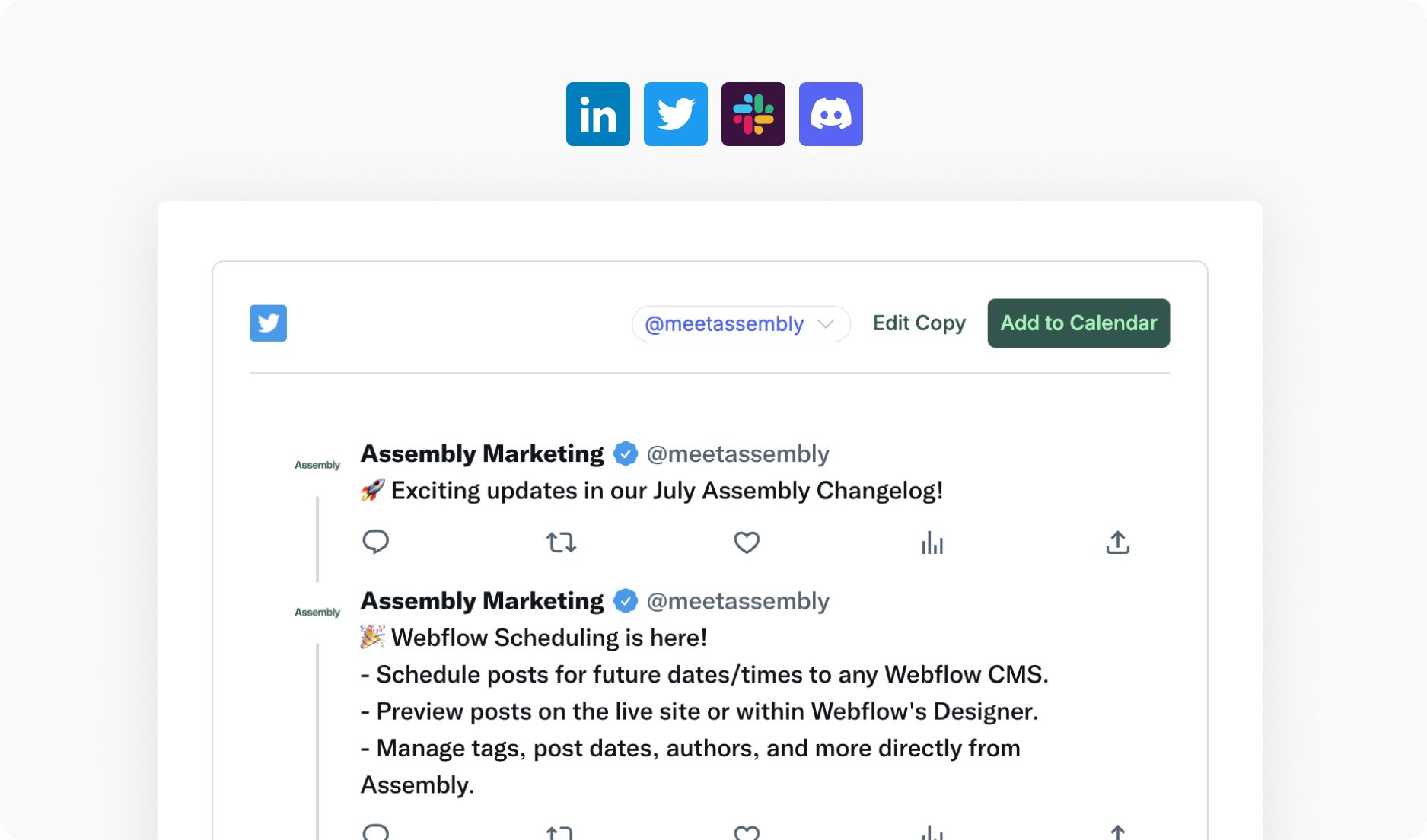Click the small Twitter logo in card header
Screen dimensions: 1427x840
click(x=268, y=323)
